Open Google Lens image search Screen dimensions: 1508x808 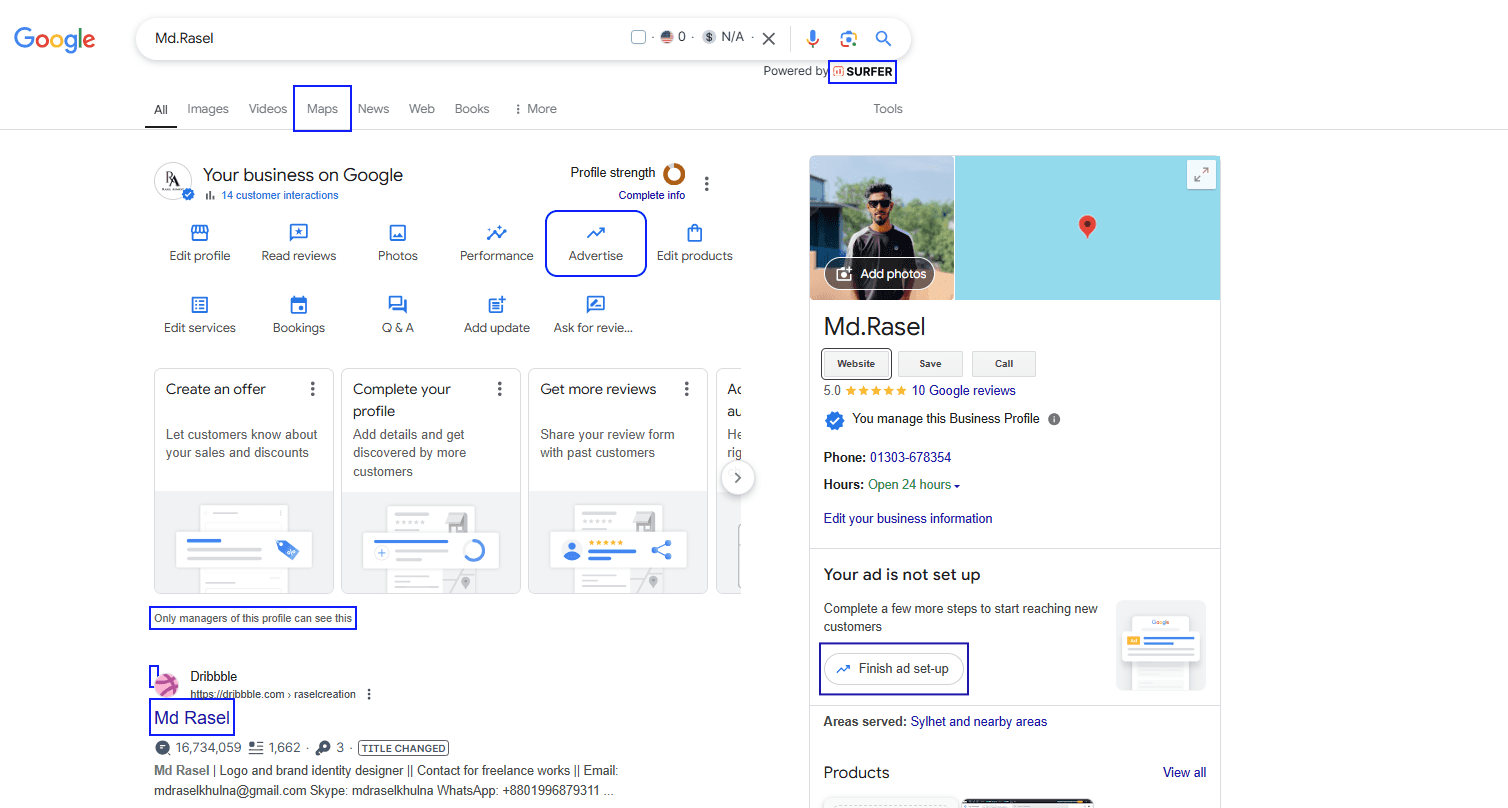(848, 39)
